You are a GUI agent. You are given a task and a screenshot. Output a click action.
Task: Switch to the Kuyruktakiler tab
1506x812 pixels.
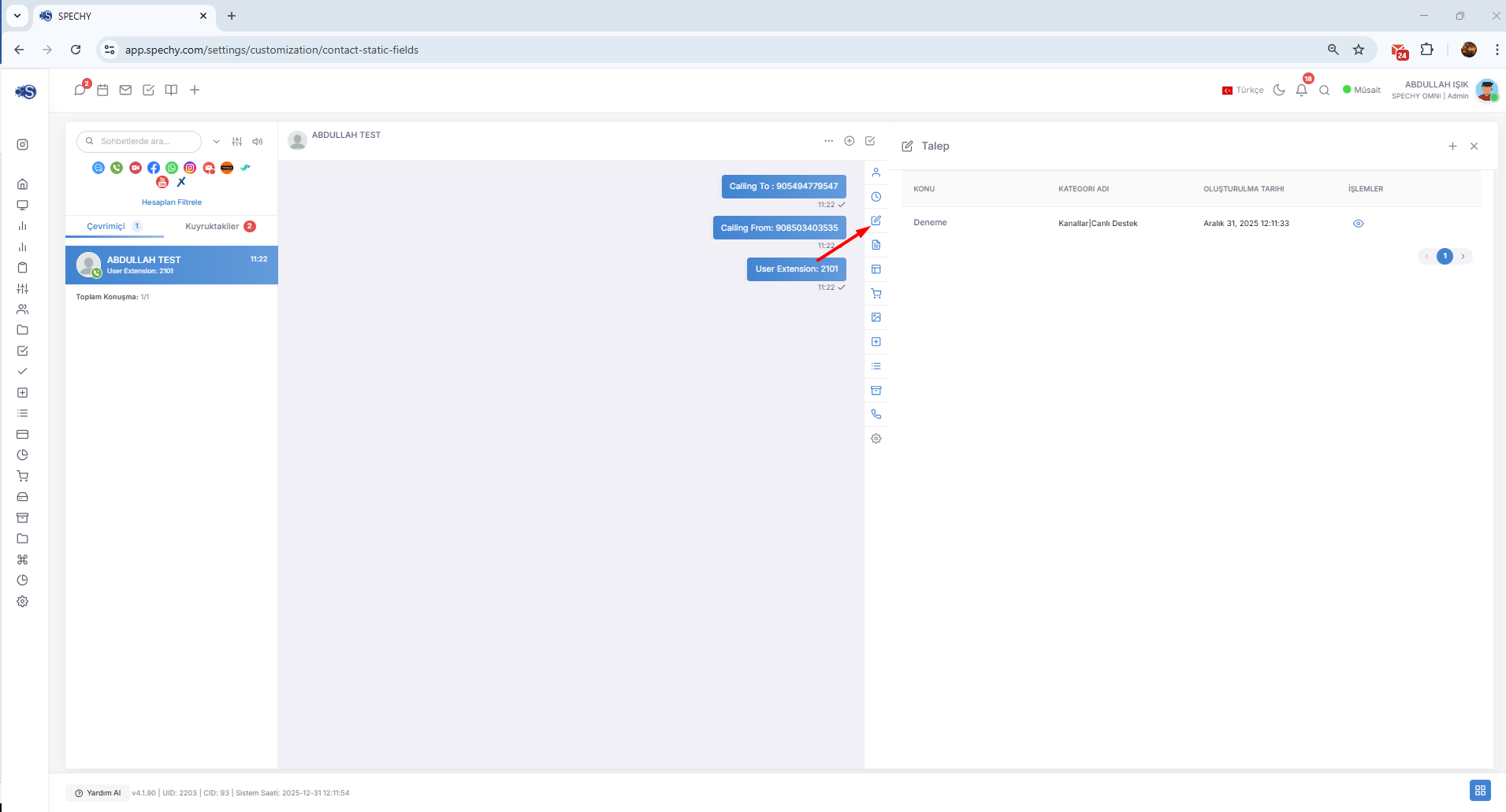221,226
